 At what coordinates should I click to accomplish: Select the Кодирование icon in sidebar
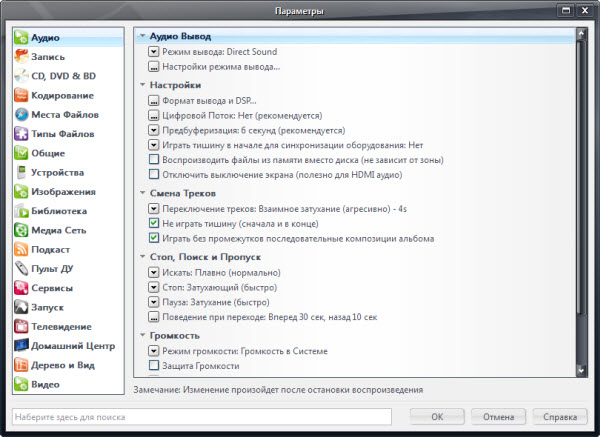point(20,96)
